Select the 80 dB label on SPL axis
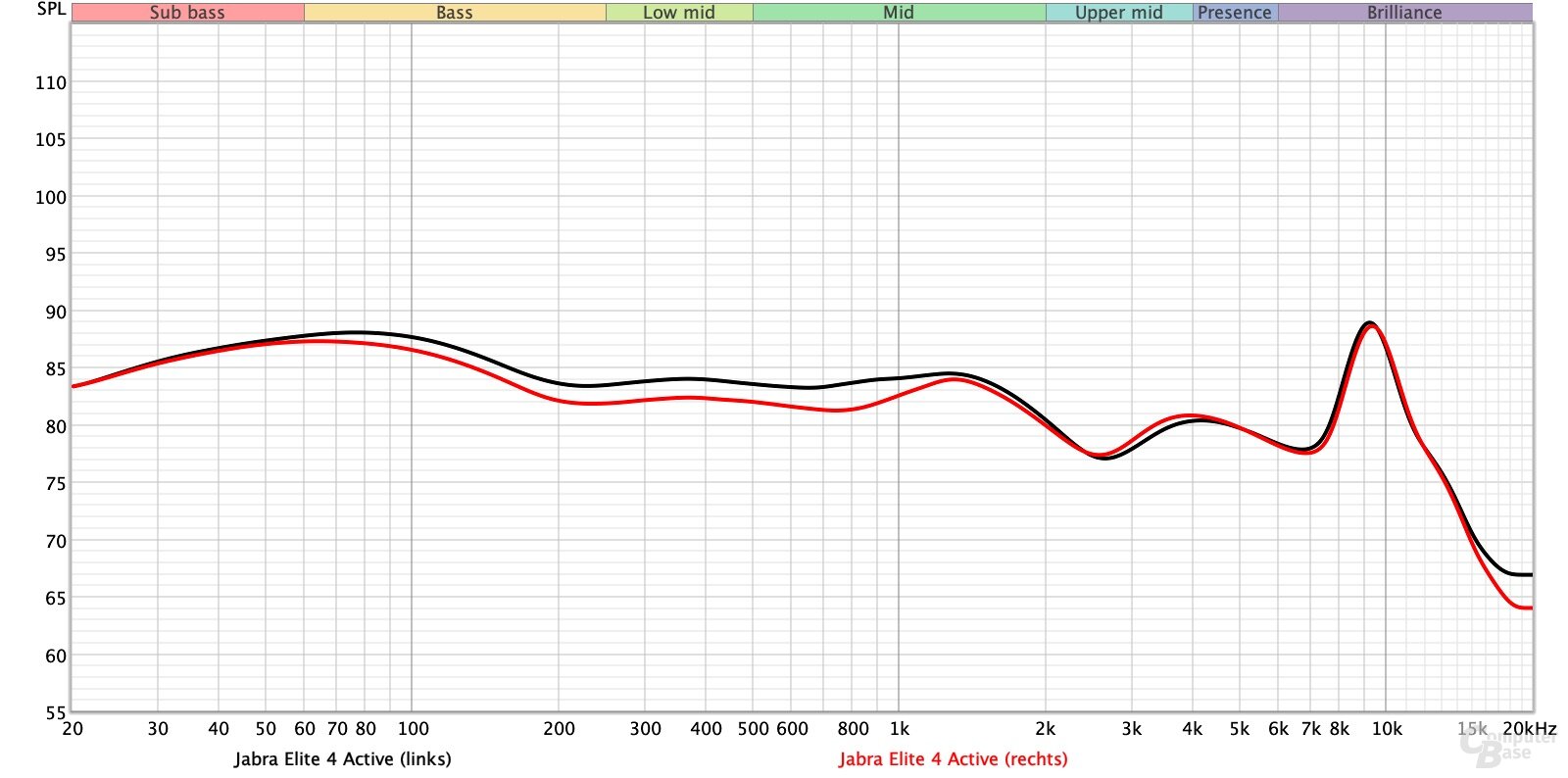This screenshot has height=778, width=1568. tap(56, 426)
